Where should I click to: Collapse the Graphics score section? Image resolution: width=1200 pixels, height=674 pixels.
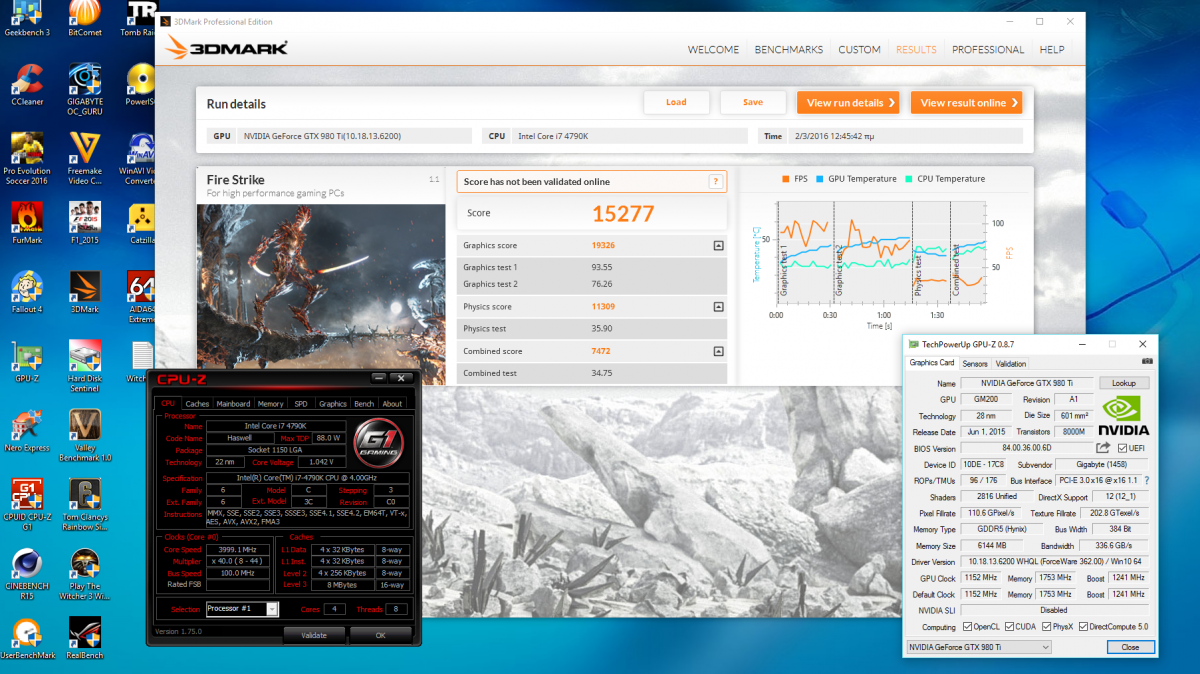point(718,245)
